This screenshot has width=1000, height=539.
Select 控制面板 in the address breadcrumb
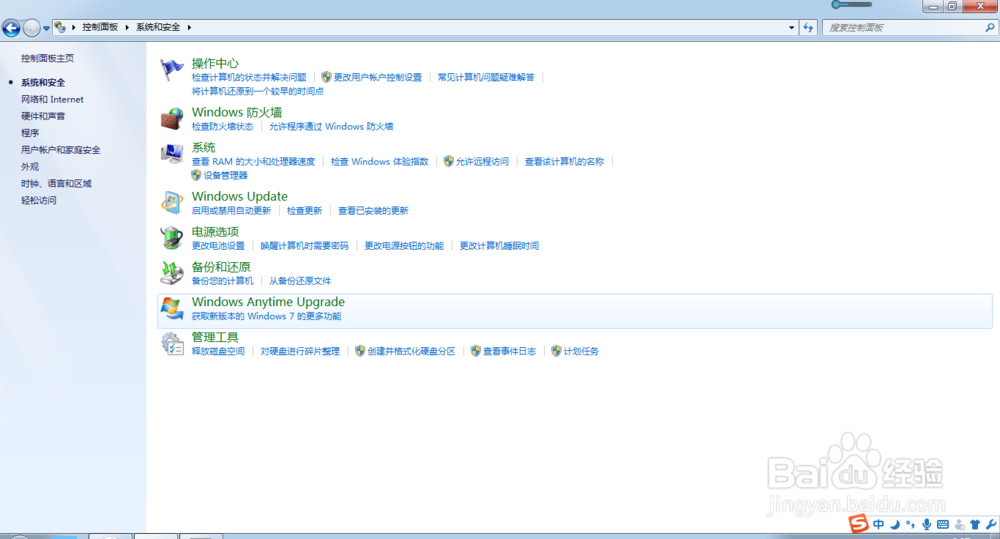pyautogui.click(x=100, y=27)
